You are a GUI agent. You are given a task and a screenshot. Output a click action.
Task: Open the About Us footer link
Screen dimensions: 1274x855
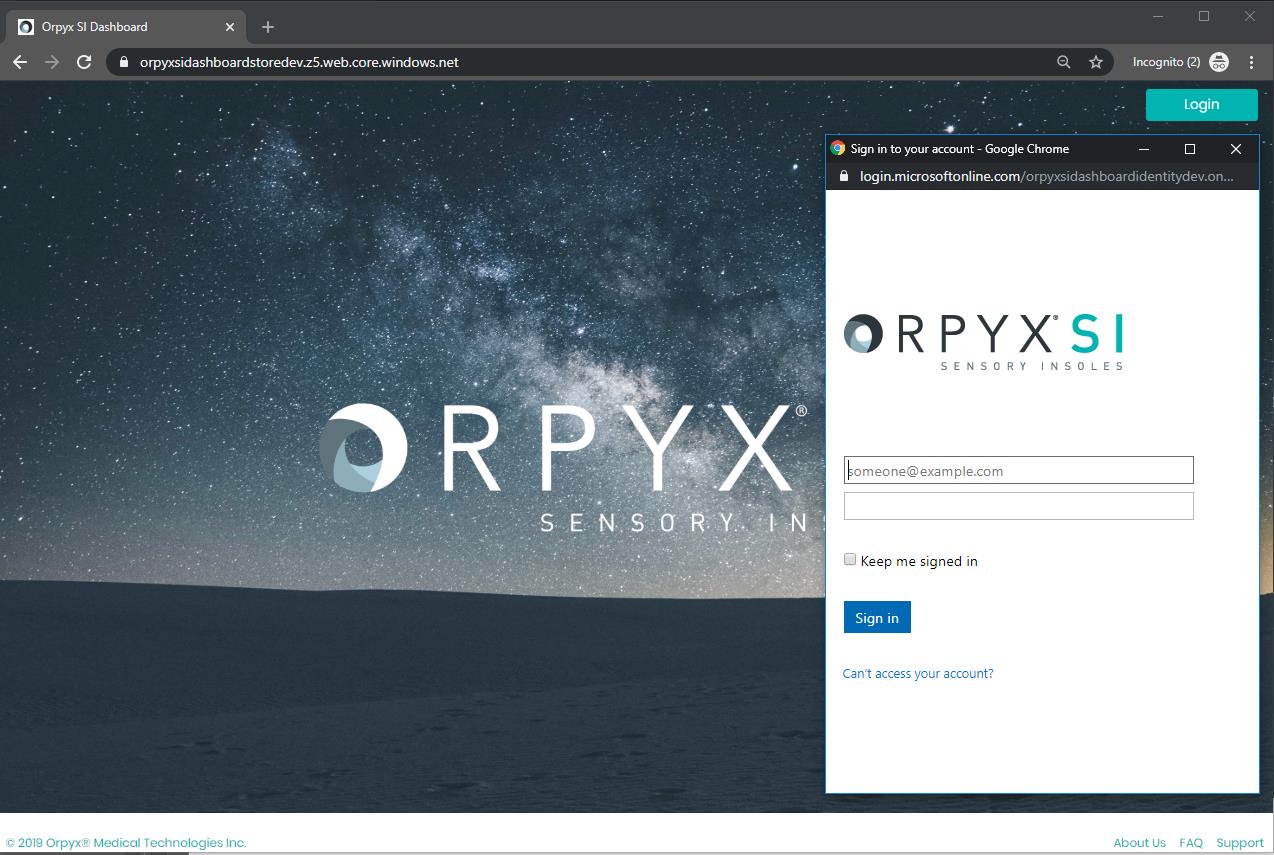[x=1139, y=843]
